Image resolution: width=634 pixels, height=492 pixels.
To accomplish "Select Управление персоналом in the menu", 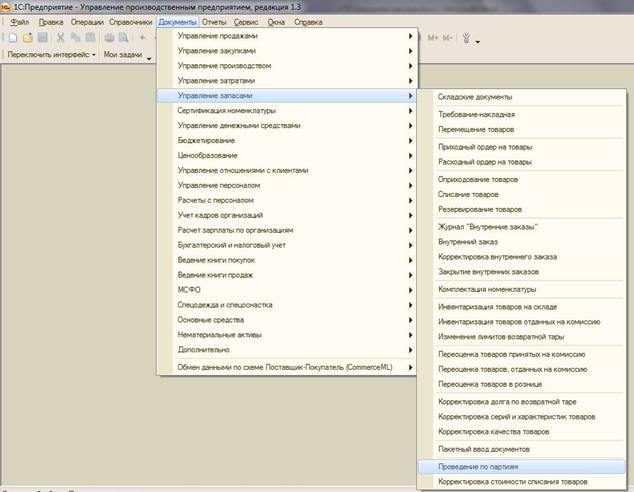I will point(287,186).
